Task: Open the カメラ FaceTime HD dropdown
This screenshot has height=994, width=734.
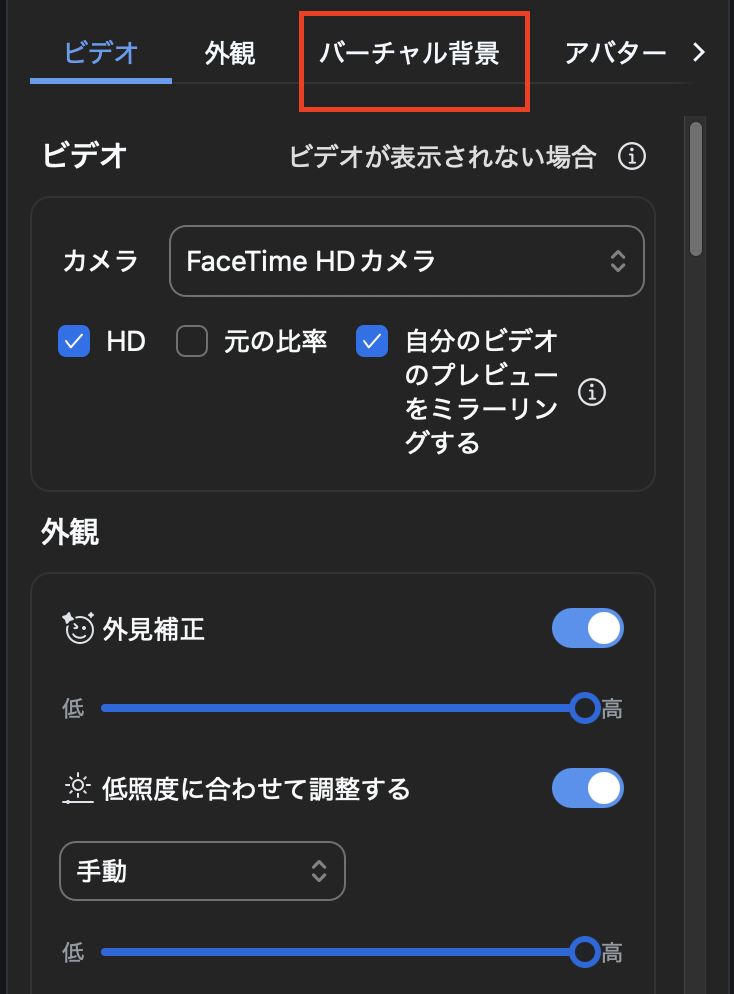Action: [x=407, y=262]
